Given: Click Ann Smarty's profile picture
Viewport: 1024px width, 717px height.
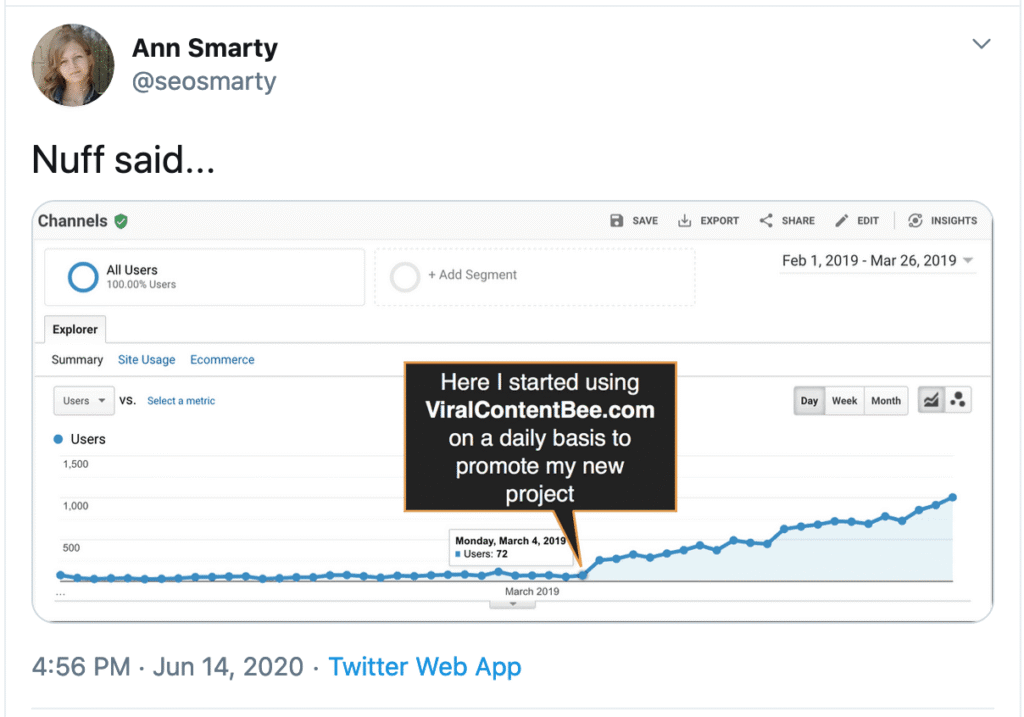Looking at the screenshot, I should tap(72, 65).
